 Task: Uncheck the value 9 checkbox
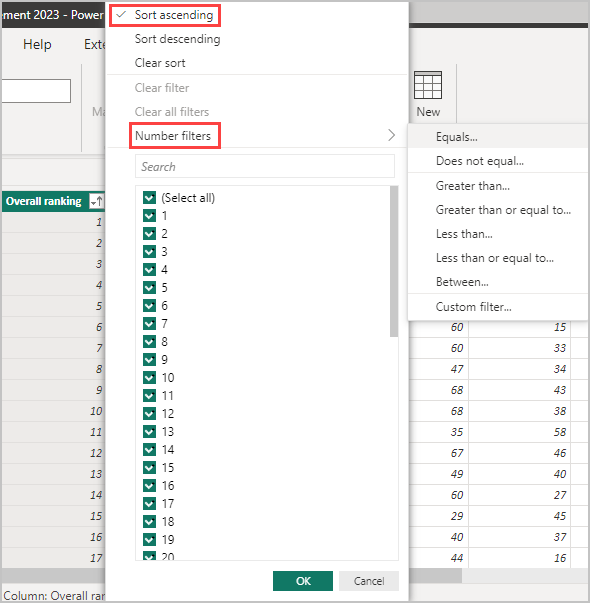pyautogui.click(x=149, y=360)
